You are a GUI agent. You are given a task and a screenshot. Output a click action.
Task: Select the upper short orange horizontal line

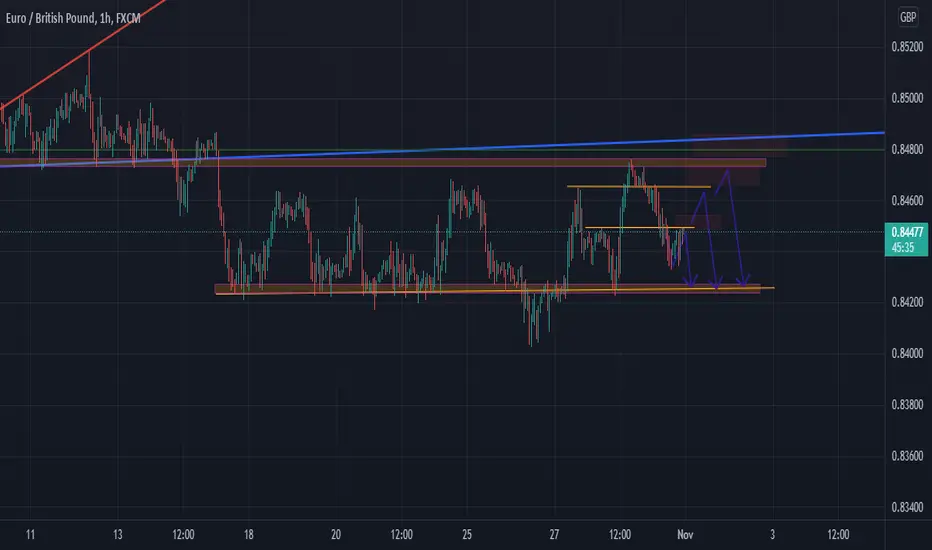tap(639, 187)
